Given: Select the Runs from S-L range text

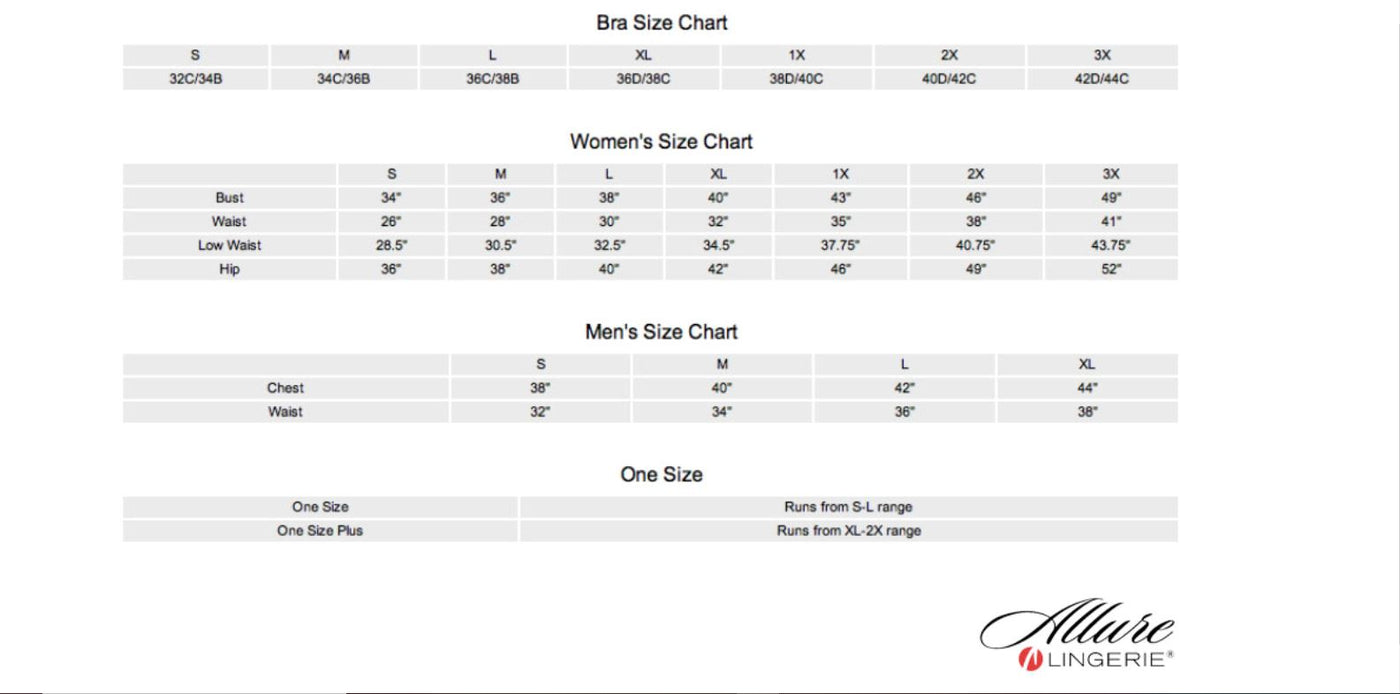Looking at the screenshot, I should pos(848,507).
